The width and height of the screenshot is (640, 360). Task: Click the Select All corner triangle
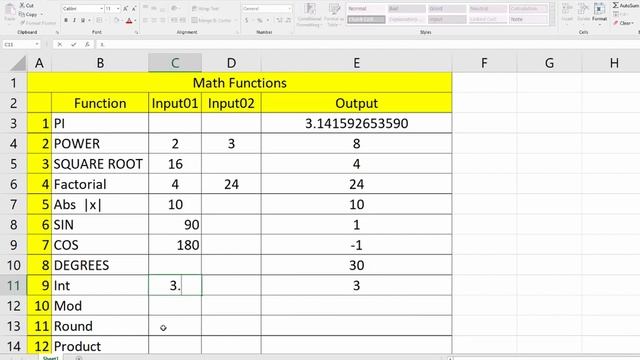(x=18, y=63)
